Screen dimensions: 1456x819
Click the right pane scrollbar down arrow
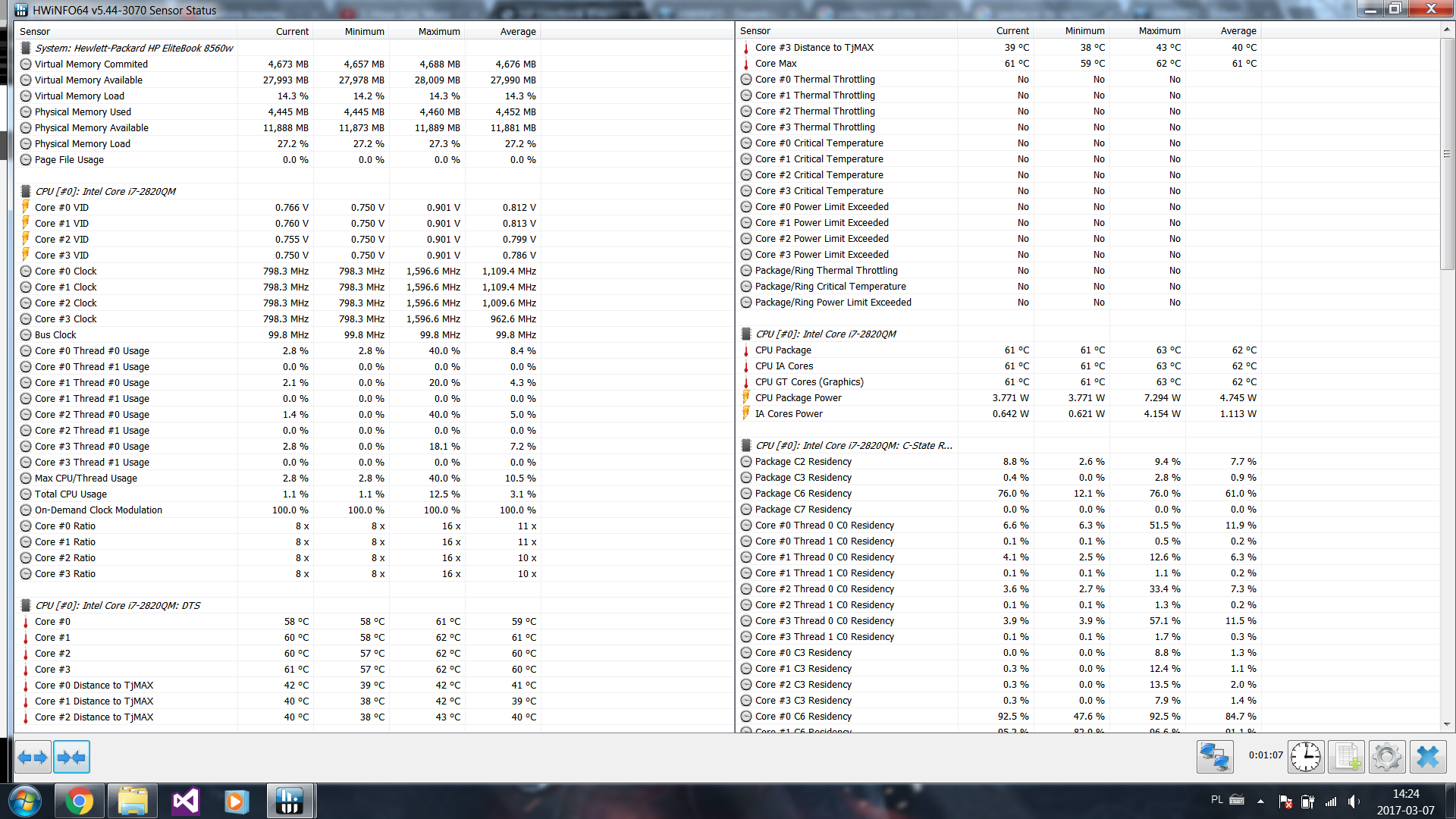[x=1447, y=725]
